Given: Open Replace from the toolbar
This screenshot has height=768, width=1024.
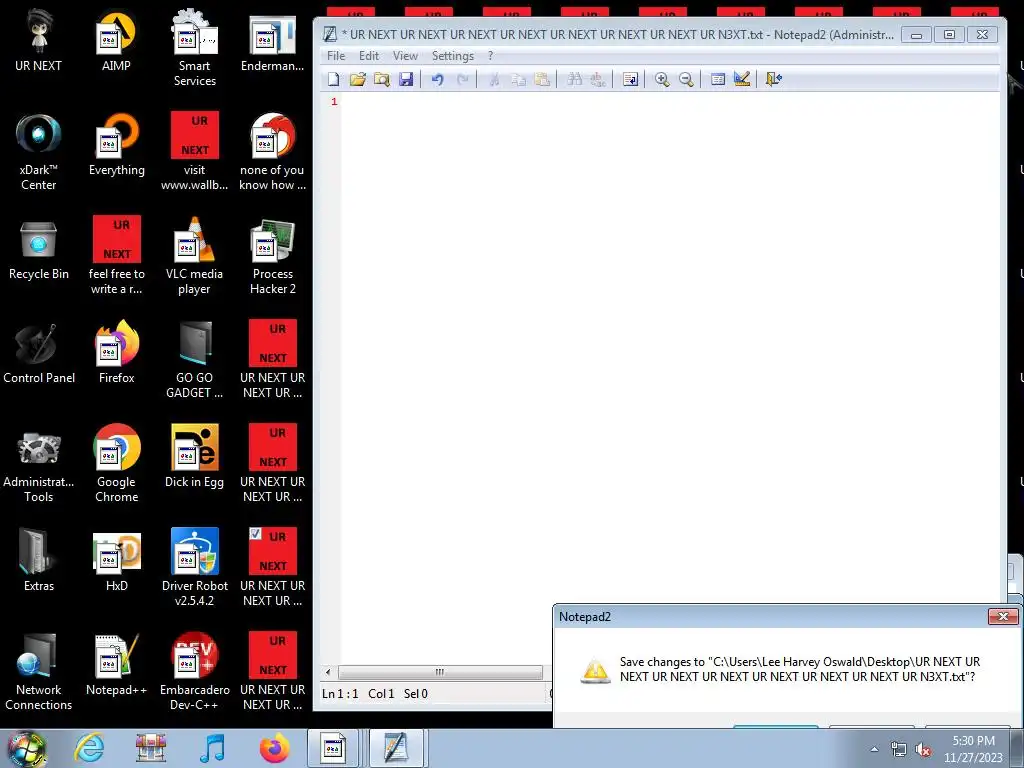Looking at the screenshot, I should coord(598,80).
